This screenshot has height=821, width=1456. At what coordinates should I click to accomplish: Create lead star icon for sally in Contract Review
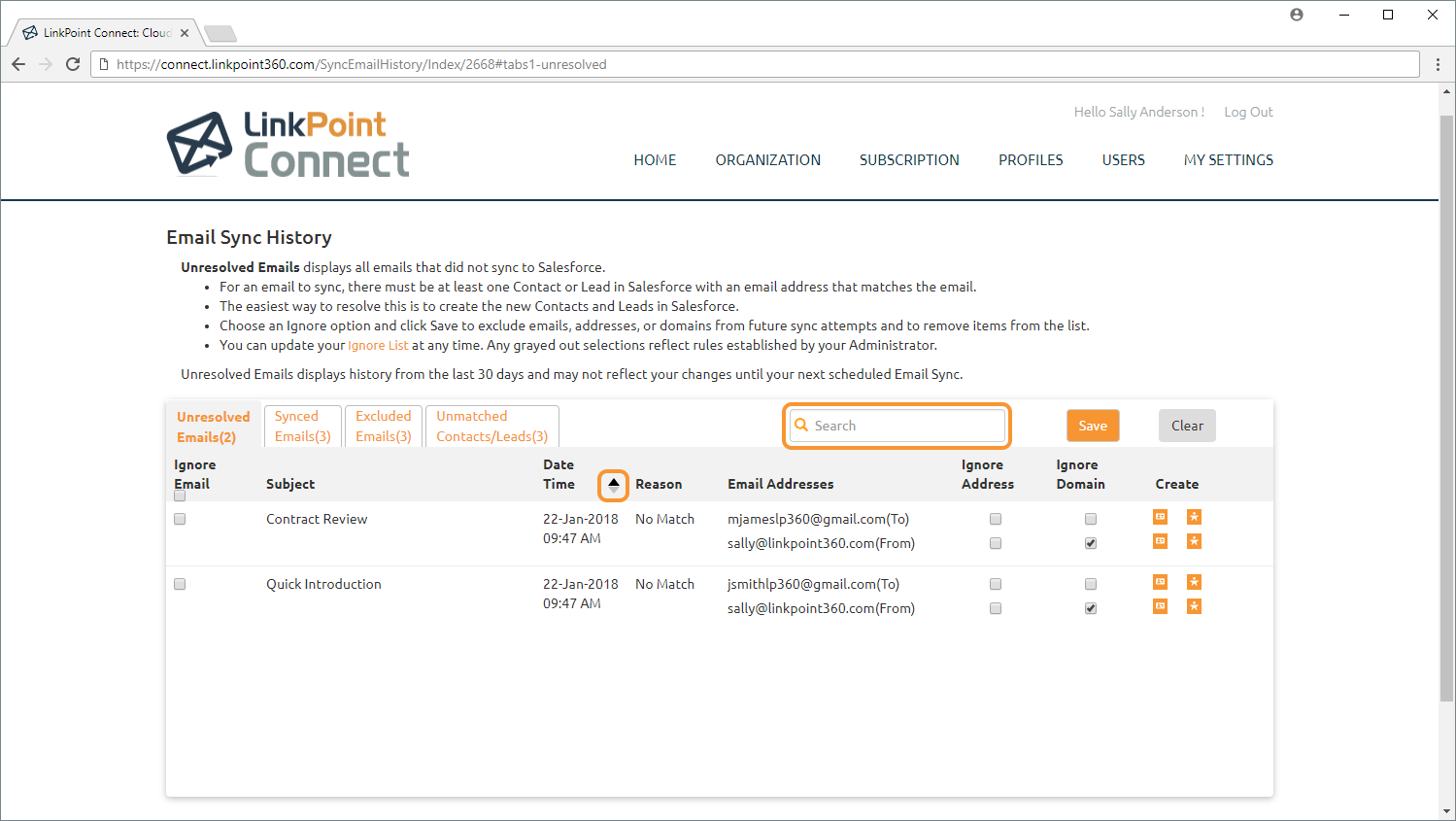1195,541
